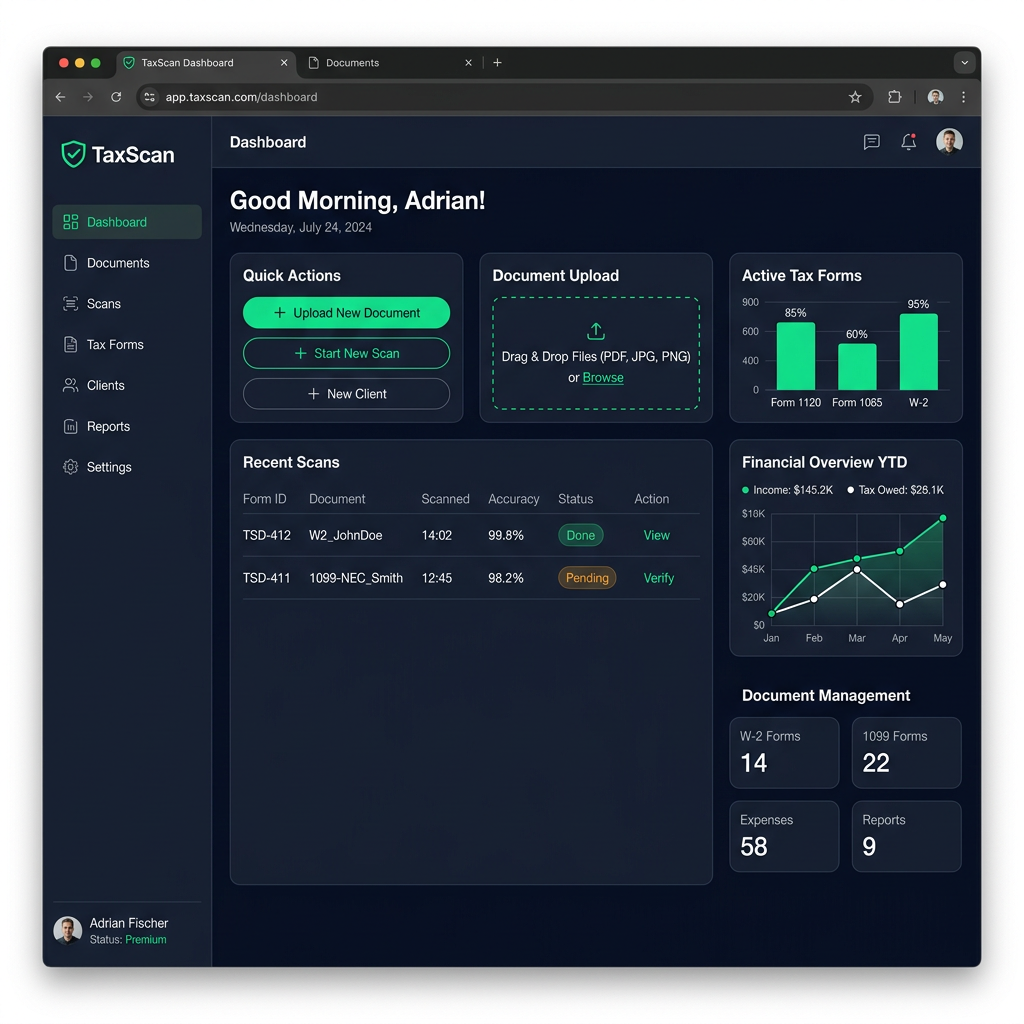Go to Documents in the sidebar
Image resolution: width=1024 pixels, height=1024 pixels.
pos(127,263)
